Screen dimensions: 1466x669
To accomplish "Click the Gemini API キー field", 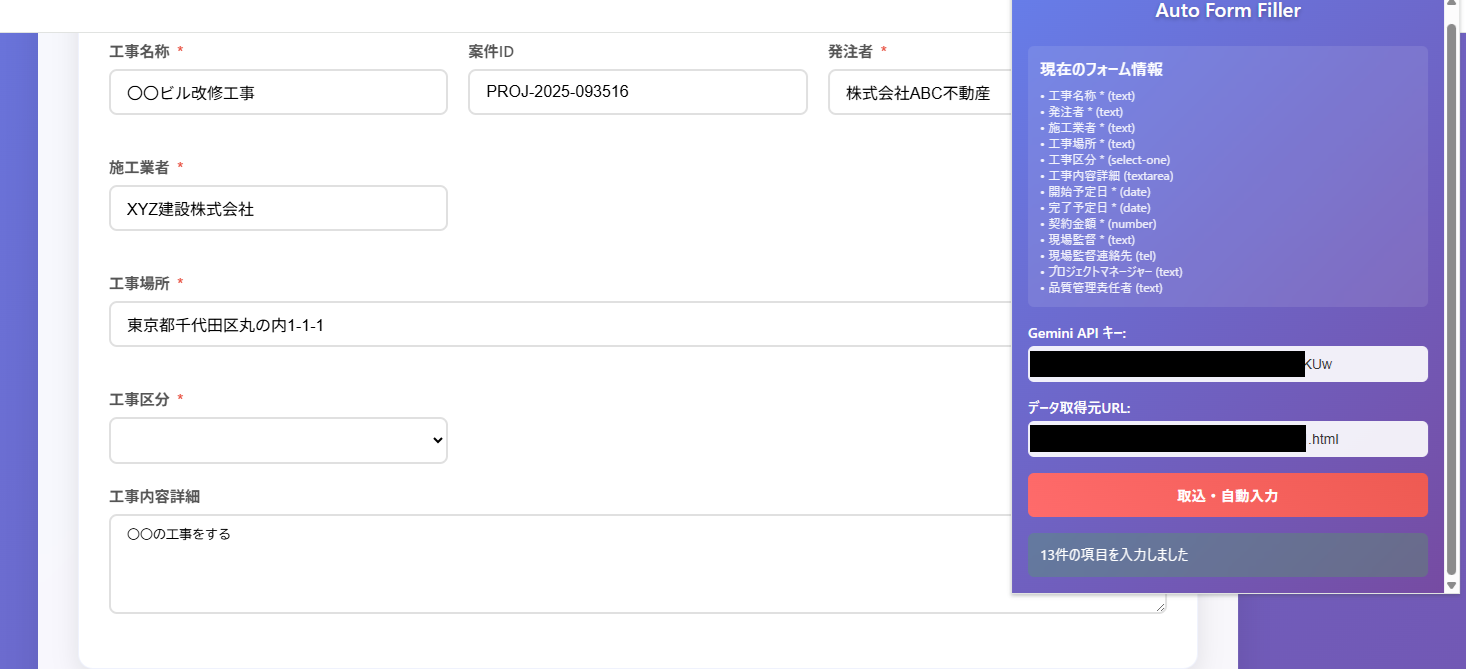I will coord(1227,363).
